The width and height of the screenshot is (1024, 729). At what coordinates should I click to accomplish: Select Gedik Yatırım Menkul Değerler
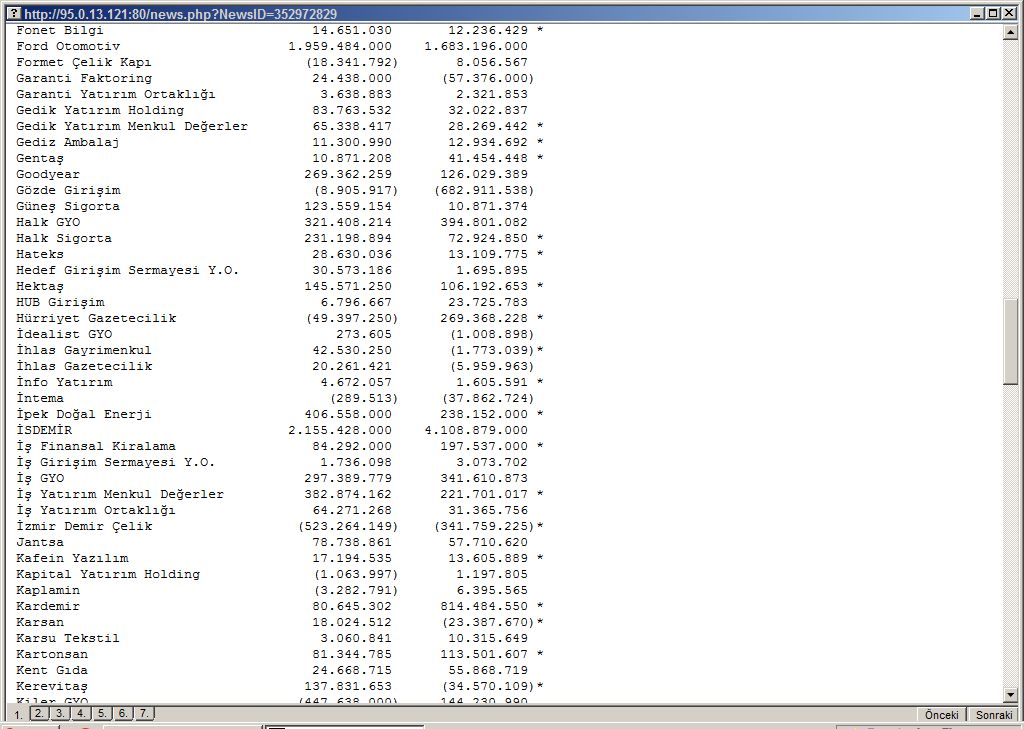pyautogui.click(x=132, y=126)
